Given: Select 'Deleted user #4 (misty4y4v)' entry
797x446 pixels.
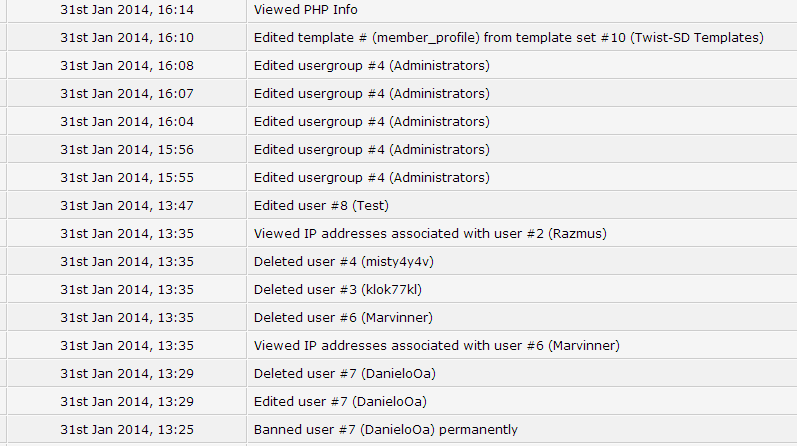Looking at the screenshot, I should pyautogui.click(x=344, y=261).
